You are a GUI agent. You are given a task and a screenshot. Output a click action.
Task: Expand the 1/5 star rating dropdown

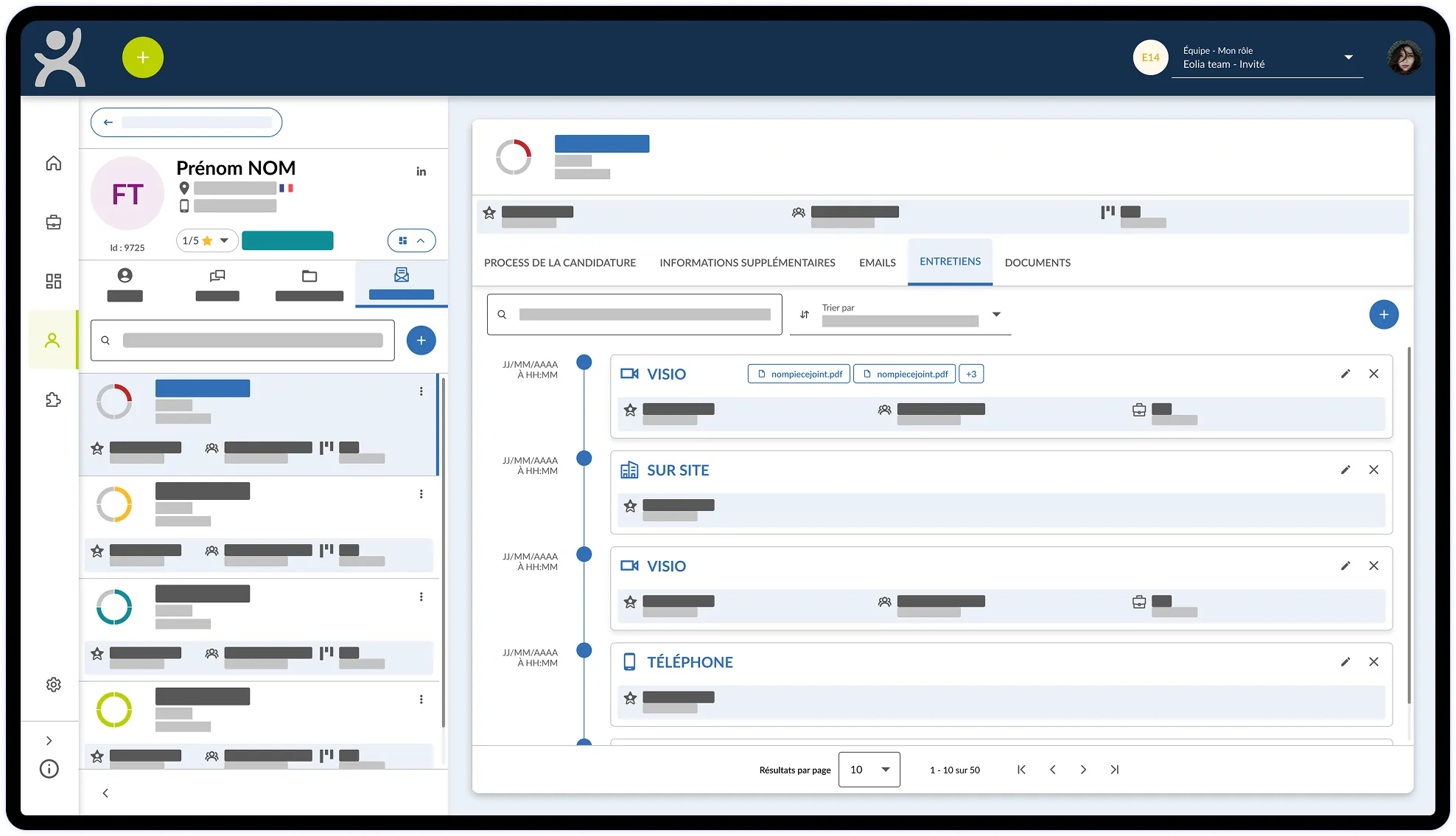pos(207,240)
